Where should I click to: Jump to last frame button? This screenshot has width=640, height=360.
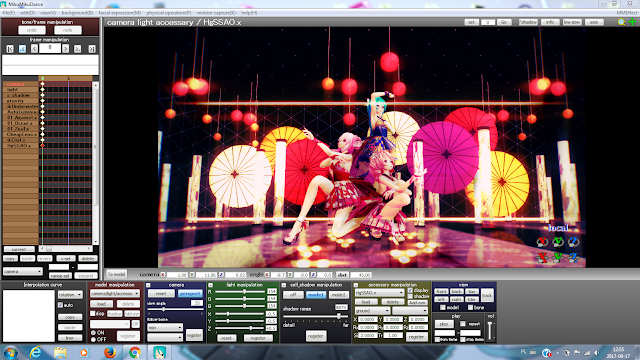coord(92,49)
